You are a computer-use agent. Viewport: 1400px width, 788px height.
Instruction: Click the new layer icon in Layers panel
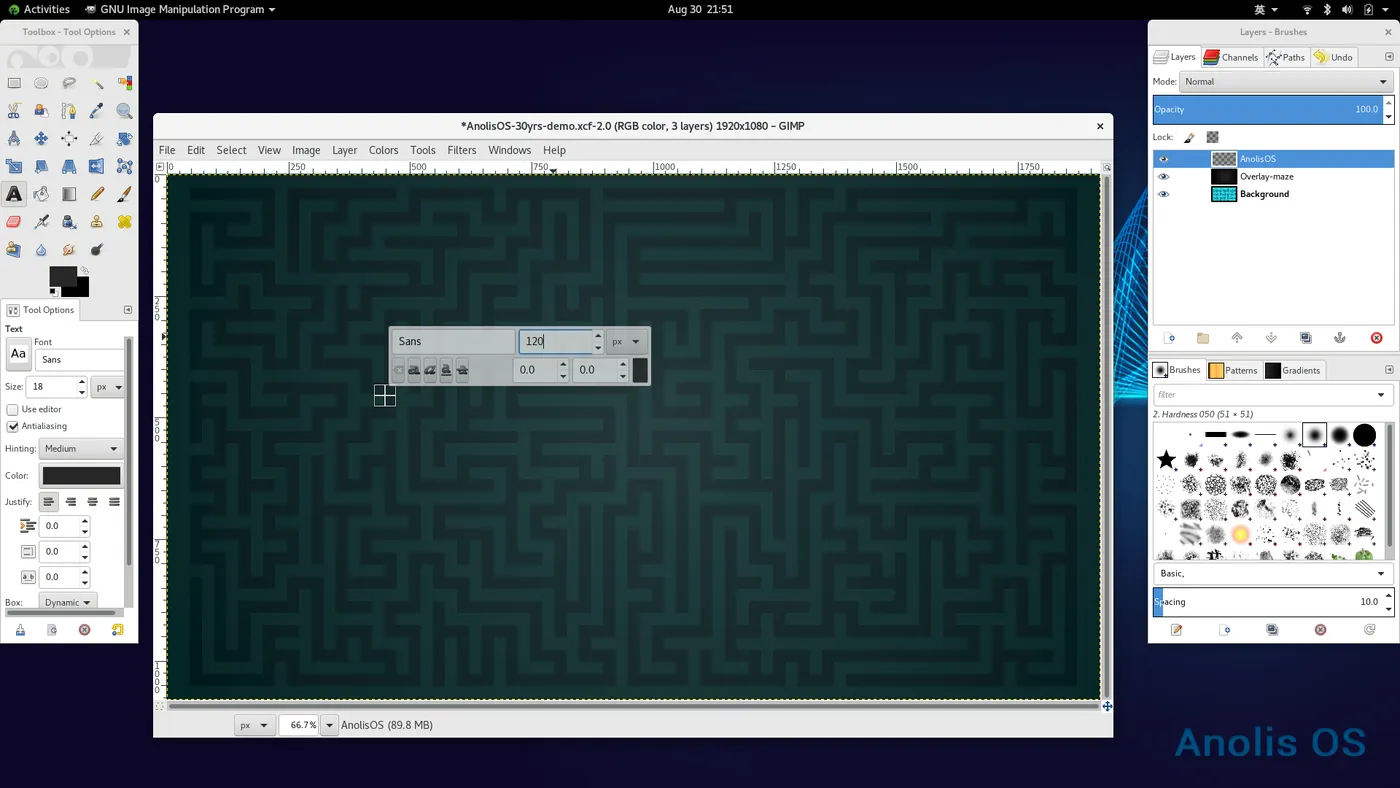(x=1169, y=338)
